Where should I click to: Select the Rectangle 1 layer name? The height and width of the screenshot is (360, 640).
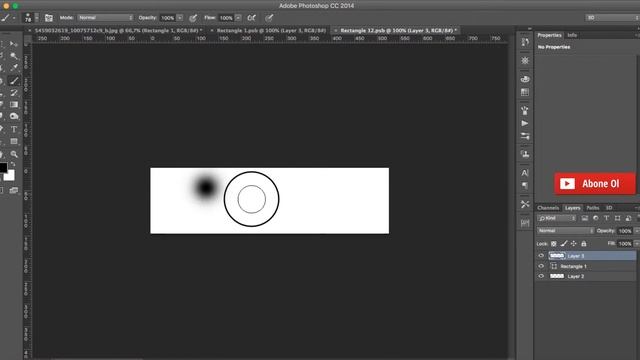(573, 267)
